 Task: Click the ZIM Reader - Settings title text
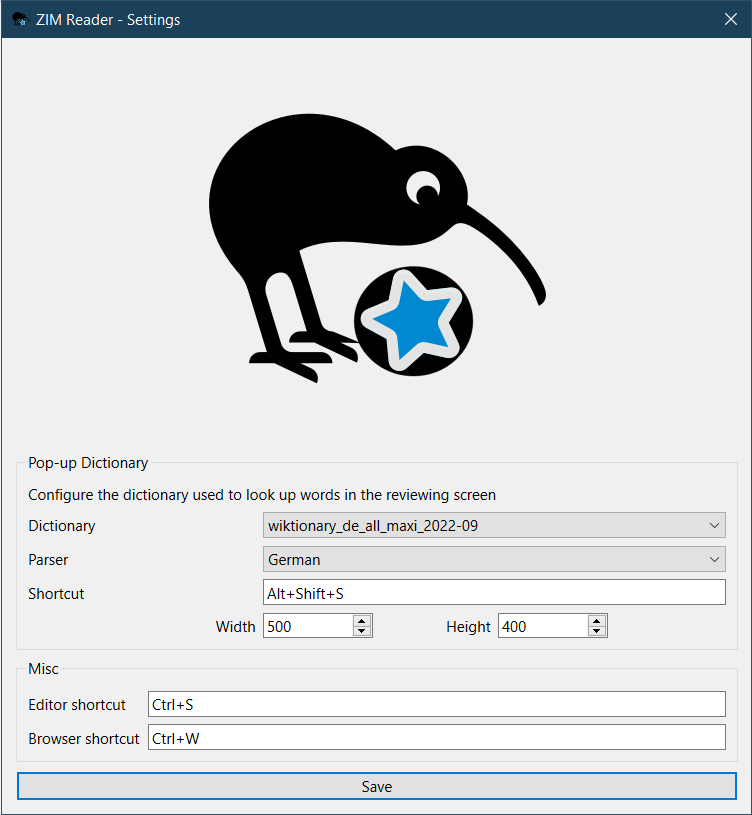point(108,19)
